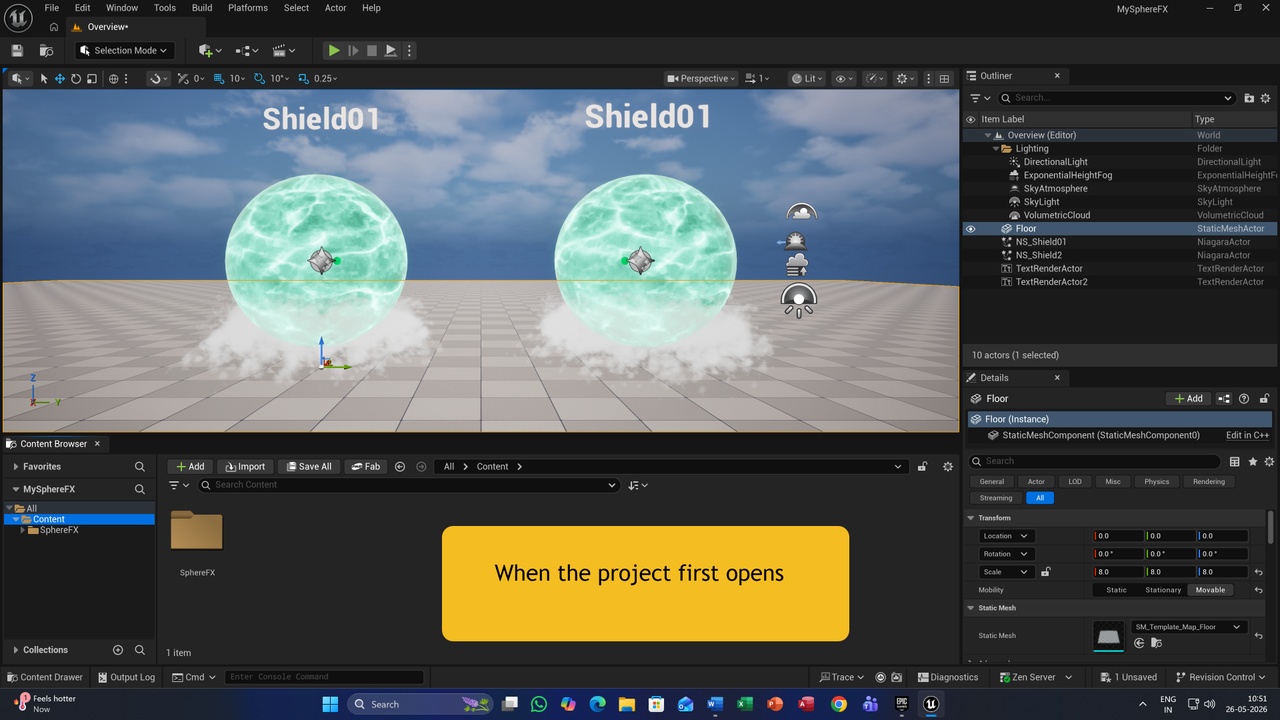Open the play options three-dot menu
Viewport: 1280px width, 720px height.
point(409,50)
